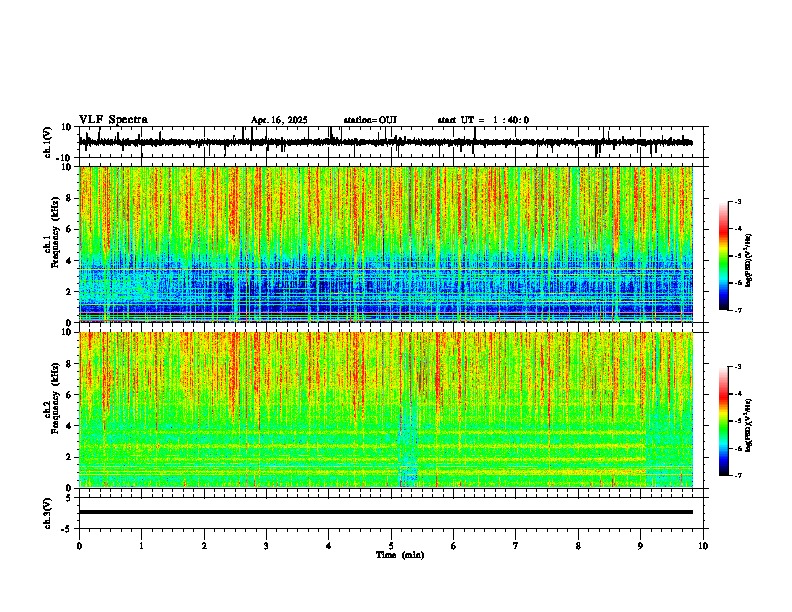792x612 pixels.
Task: Click the ch.3(V) flat black trace line
Action: coord(386,512)
